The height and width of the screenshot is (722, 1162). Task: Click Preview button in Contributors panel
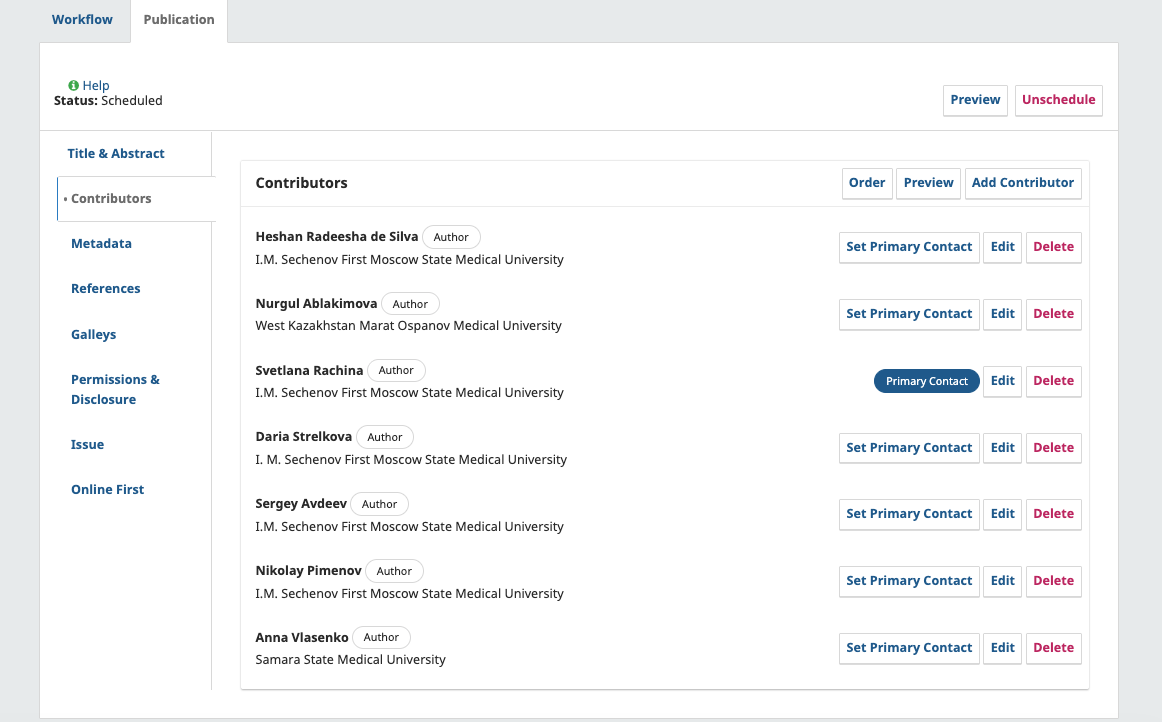click(x=928, y=183)
